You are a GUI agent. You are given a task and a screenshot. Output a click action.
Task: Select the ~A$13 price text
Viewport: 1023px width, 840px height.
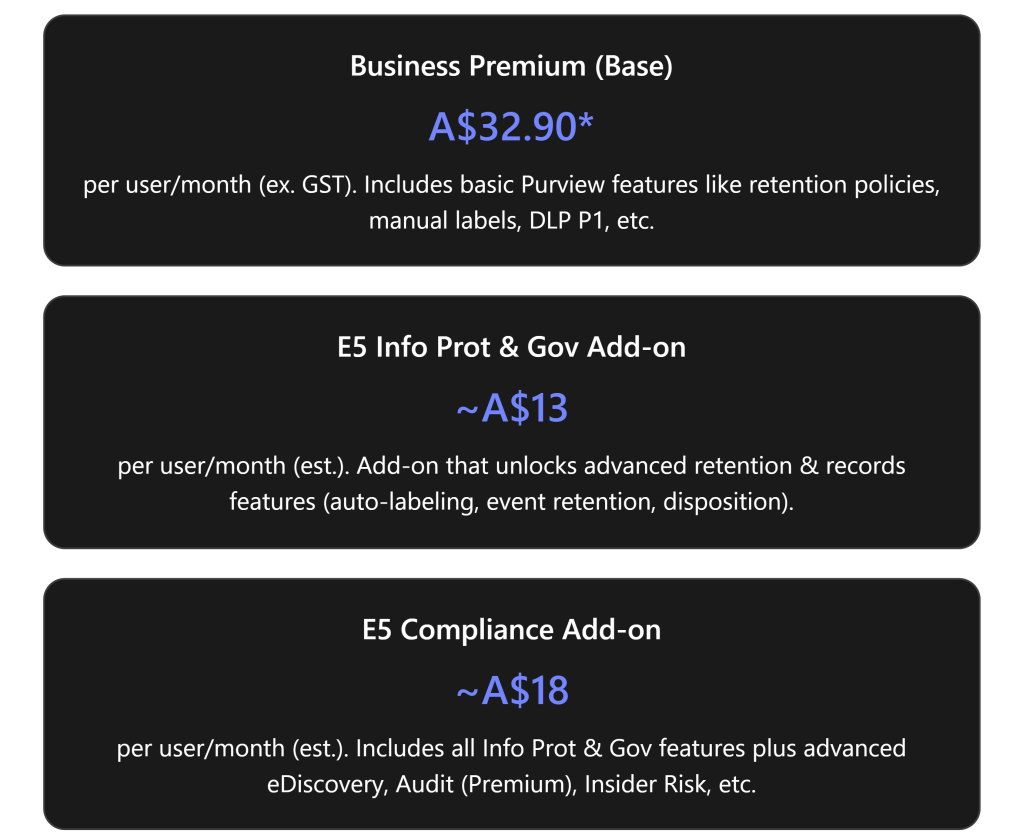[x=511, y=408]
